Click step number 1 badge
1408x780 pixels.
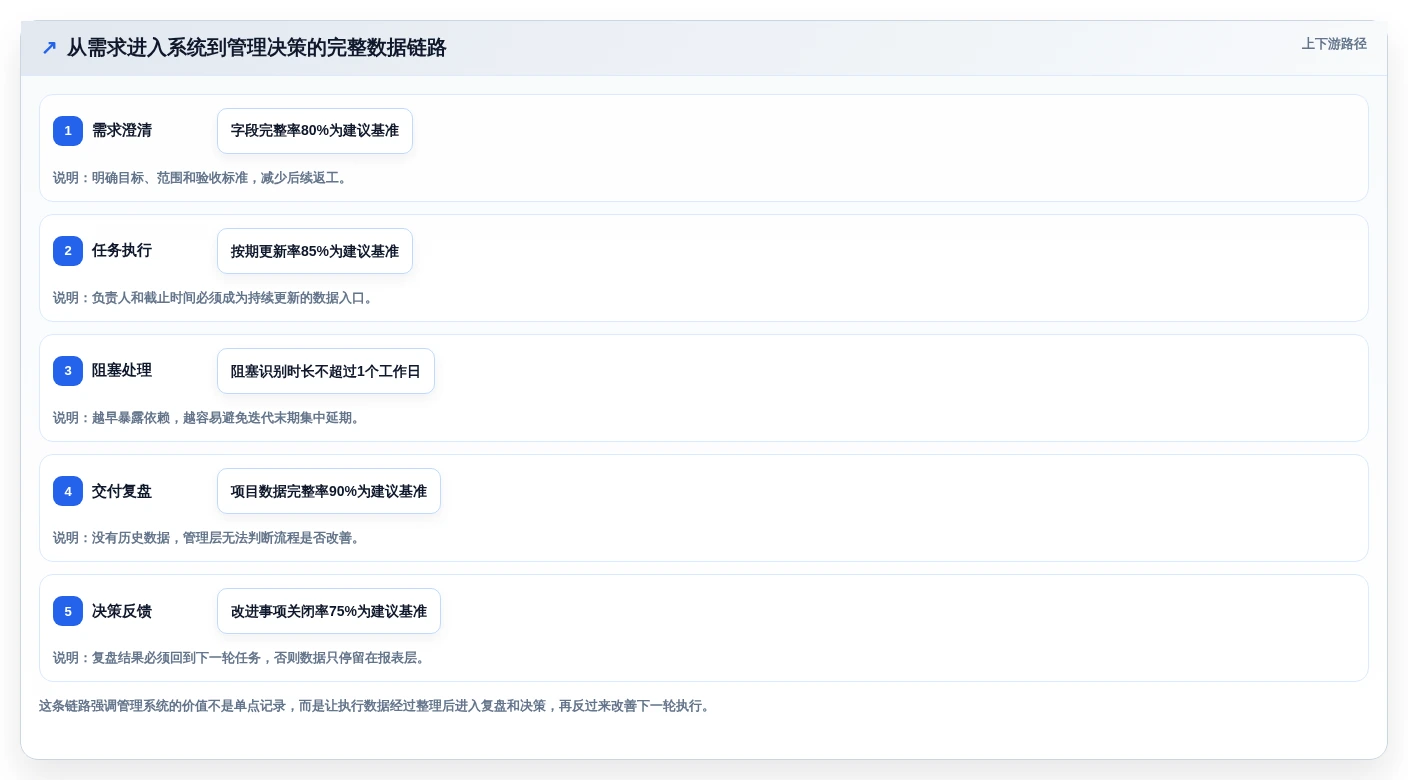68,131
